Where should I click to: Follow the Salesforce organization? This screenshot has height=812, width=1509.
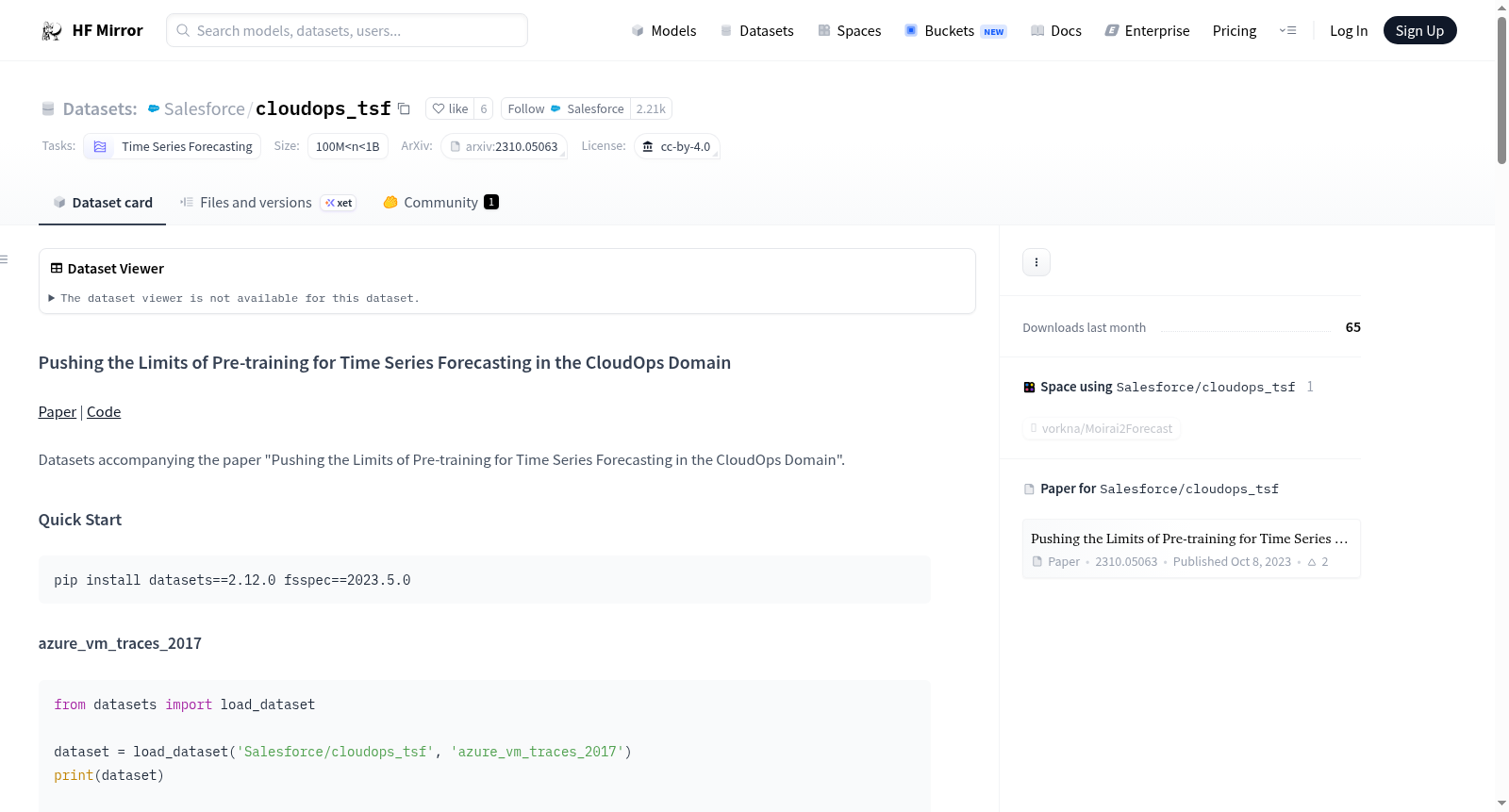566,108
